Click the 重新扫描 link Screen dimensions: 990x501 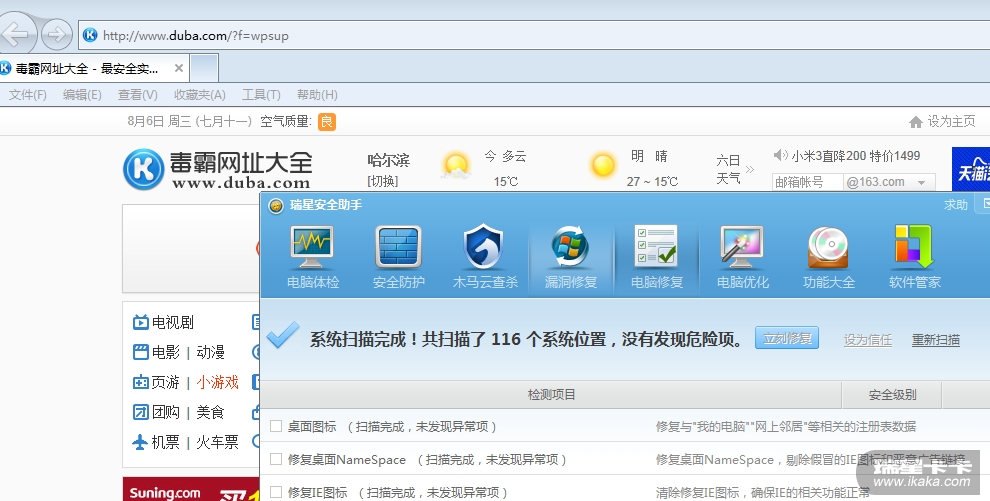point(936,339)
